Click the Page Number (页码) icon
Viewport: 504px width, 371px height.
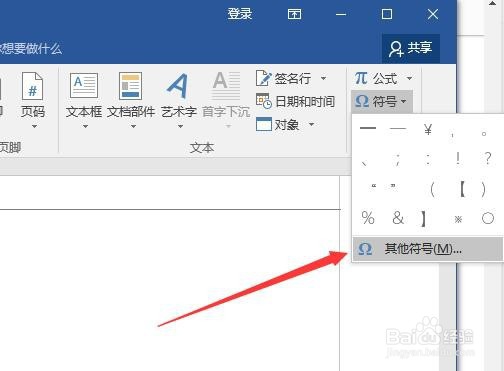click(33, 86)
